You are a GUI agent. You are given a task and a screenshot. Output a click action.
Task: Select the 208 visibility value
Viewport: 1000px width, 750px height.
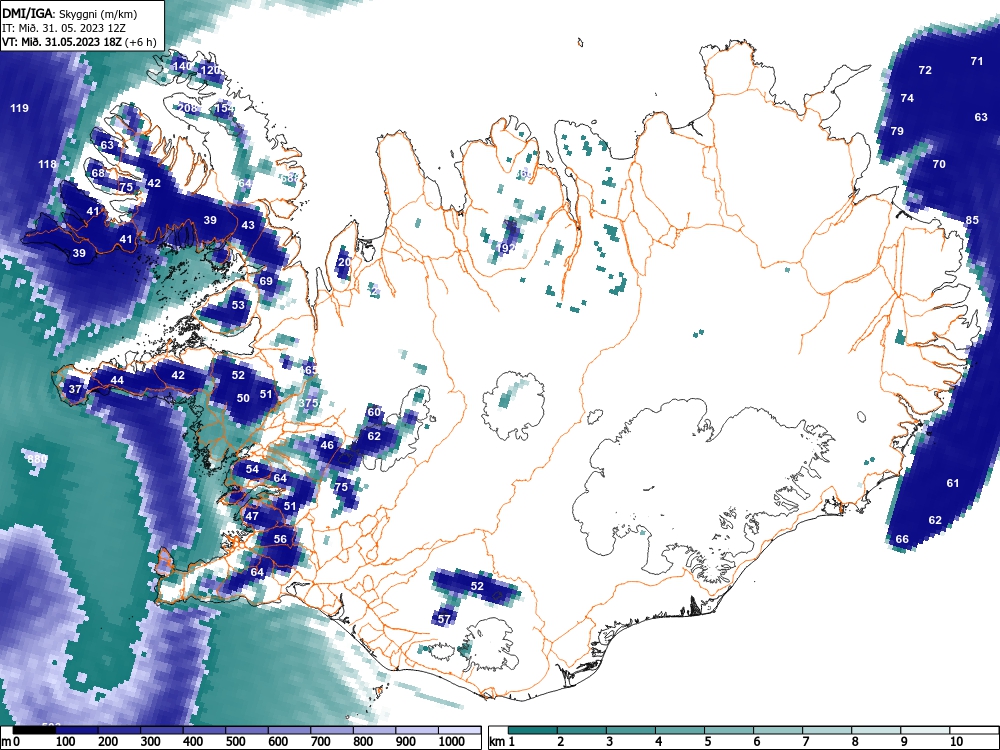pyautogui.click(x=188, y=108)
